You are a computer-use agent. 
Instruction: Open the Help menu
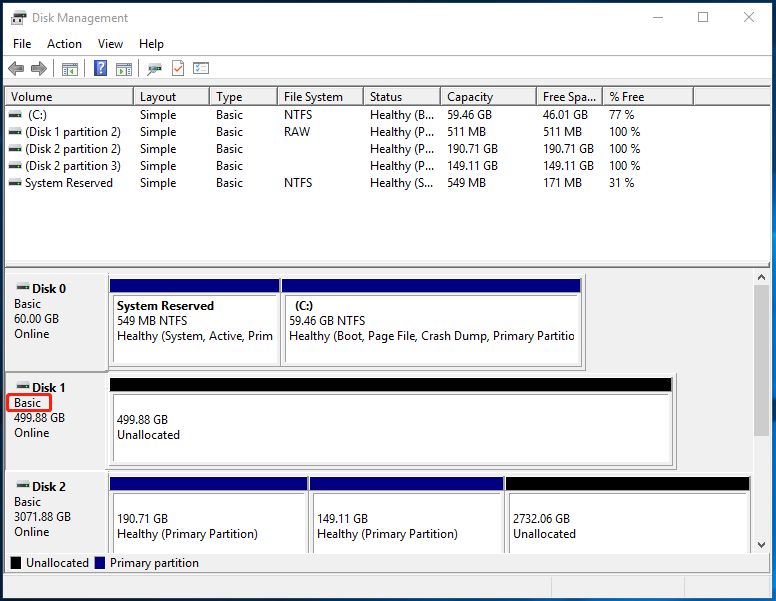pos(151,44)
